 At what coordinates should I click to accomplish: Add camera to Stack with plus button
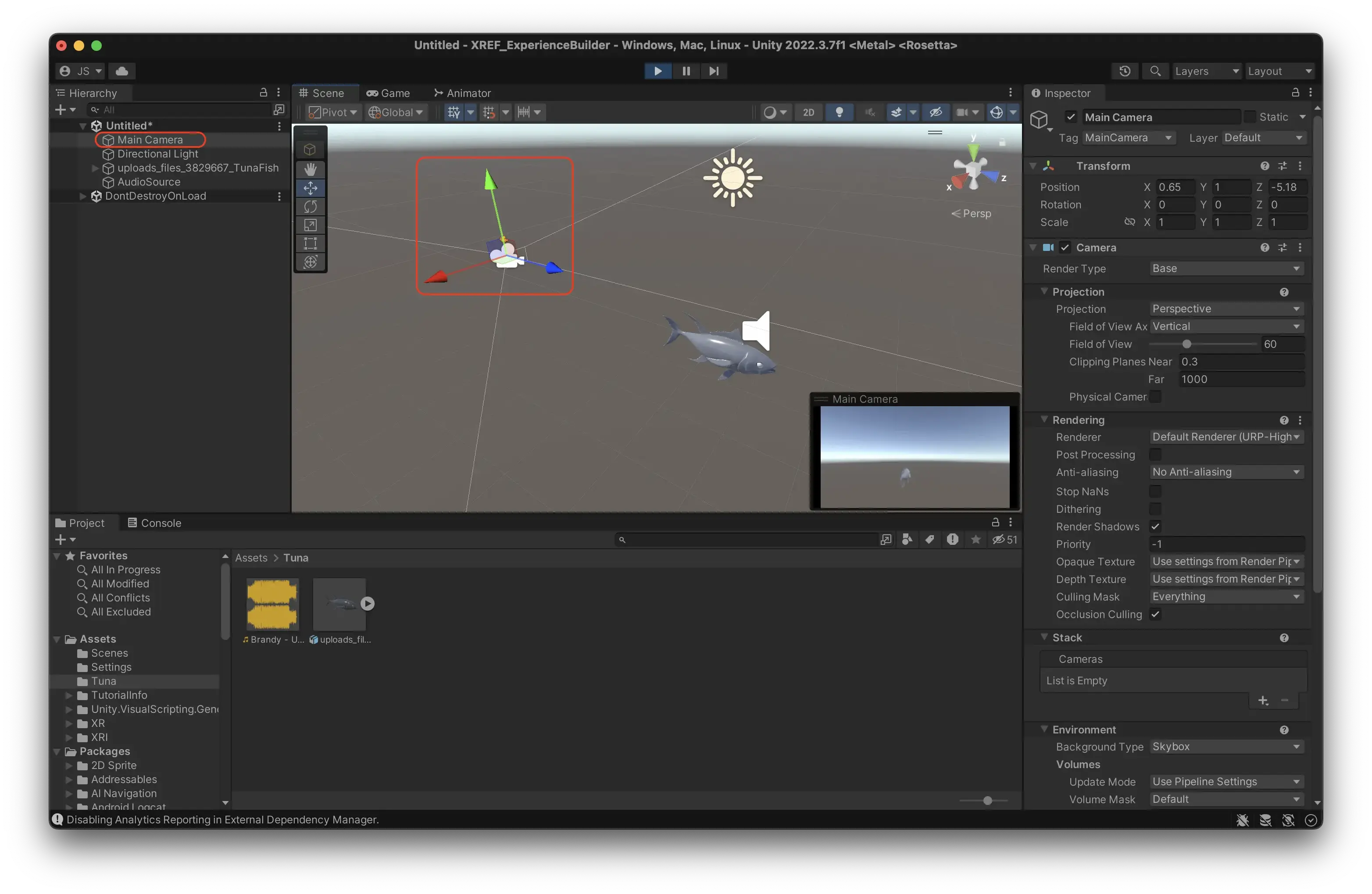[x=1263, y=700]
